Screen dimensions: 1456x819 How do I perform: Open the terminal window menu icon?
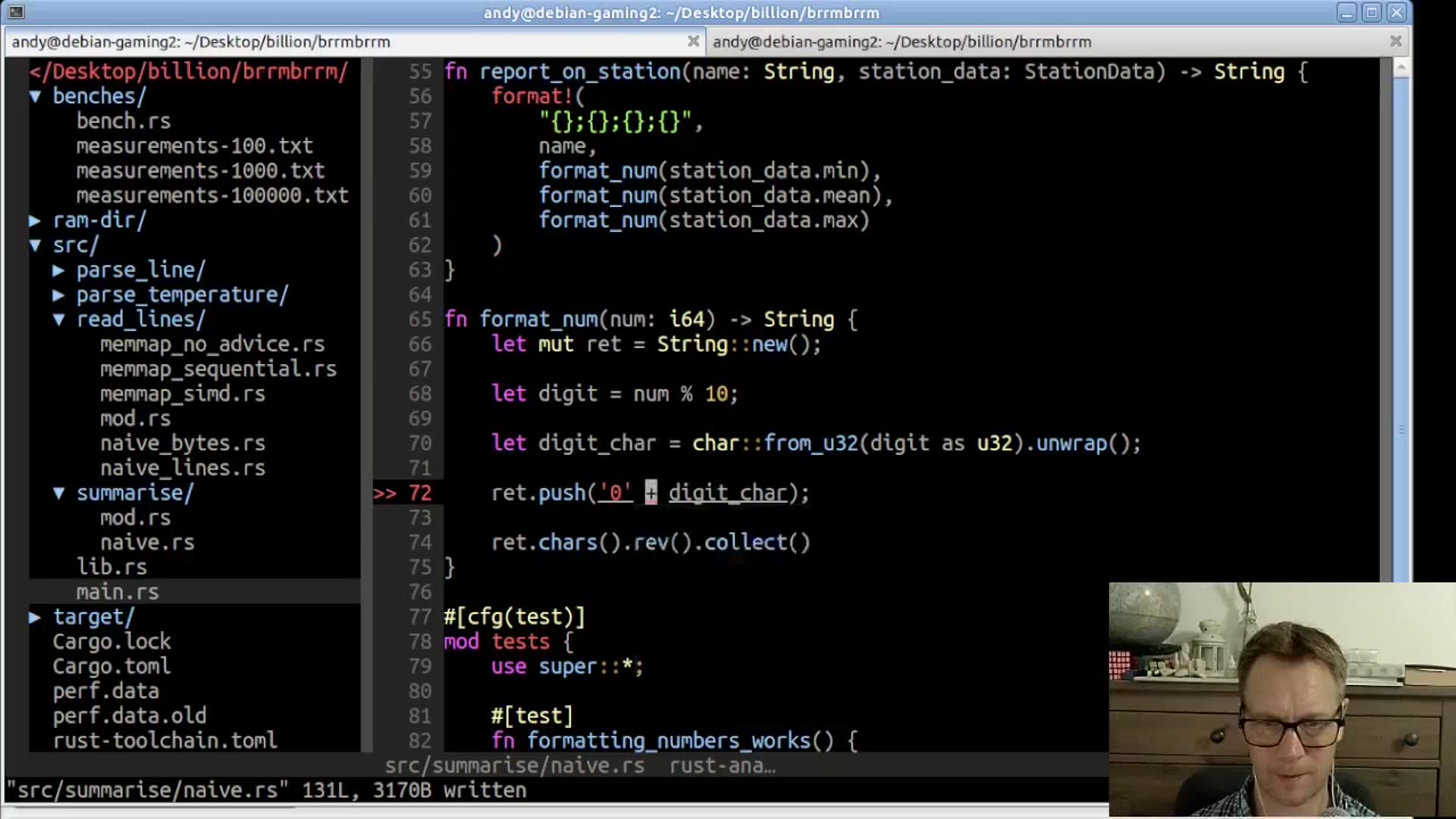point(16,12)
